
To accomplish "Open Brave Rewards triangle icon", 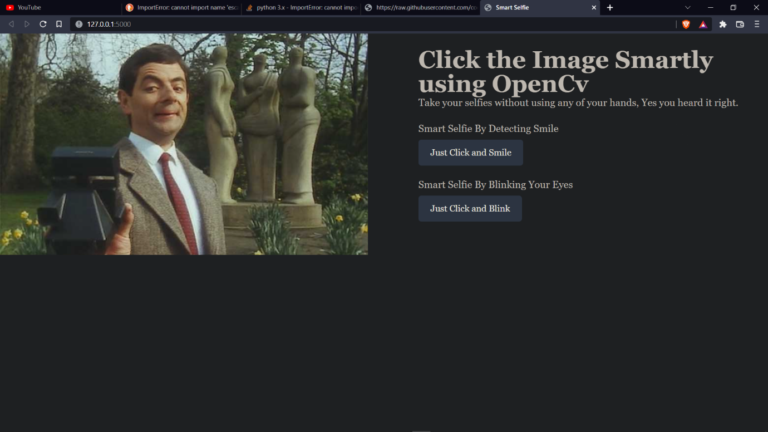I will [x=703, y=24].
